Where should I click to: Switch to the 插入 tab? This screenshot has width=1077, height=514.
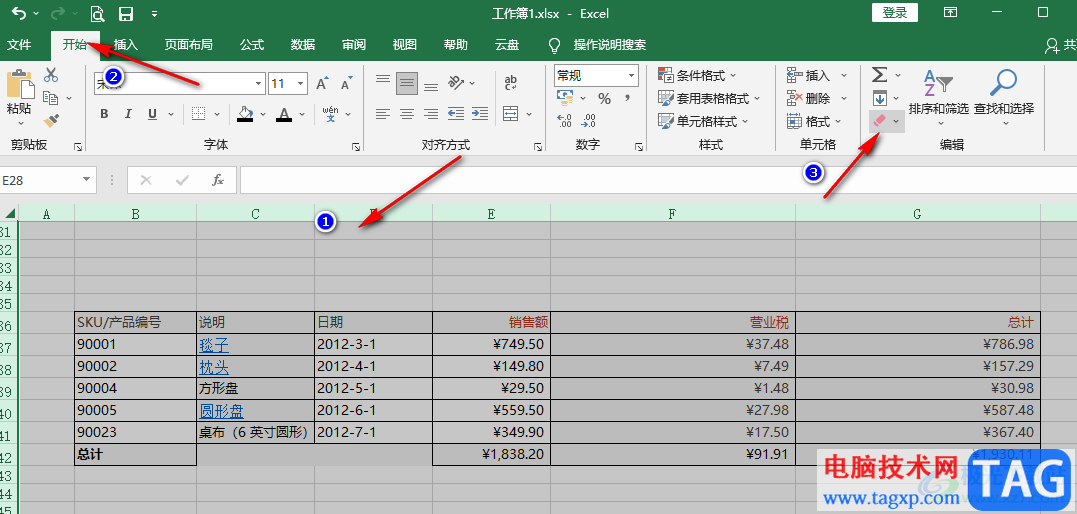tap(126, 45)
